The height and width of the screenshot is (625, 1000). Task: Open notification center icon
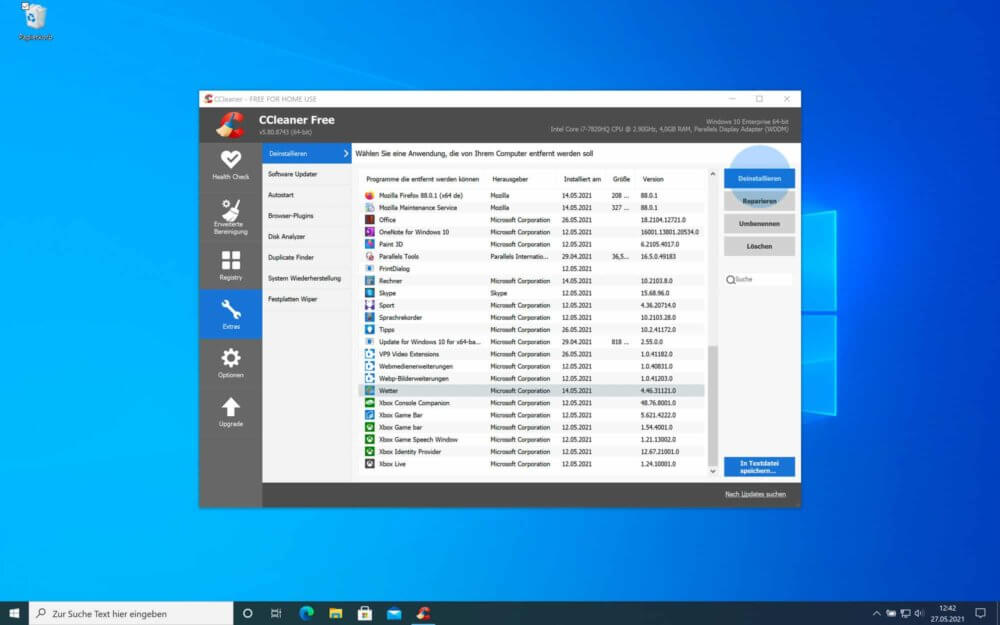(980, 614)
